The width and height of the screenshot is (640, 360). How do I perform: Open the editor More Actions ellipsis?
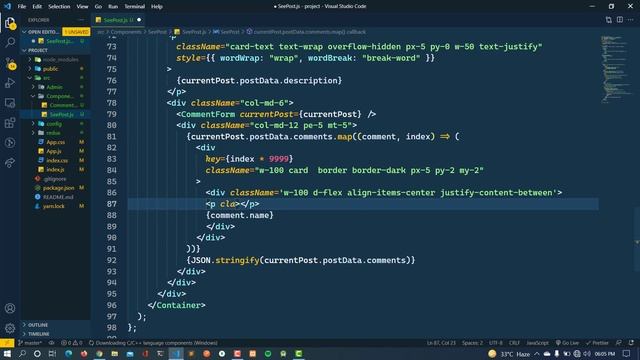[631, 20]
